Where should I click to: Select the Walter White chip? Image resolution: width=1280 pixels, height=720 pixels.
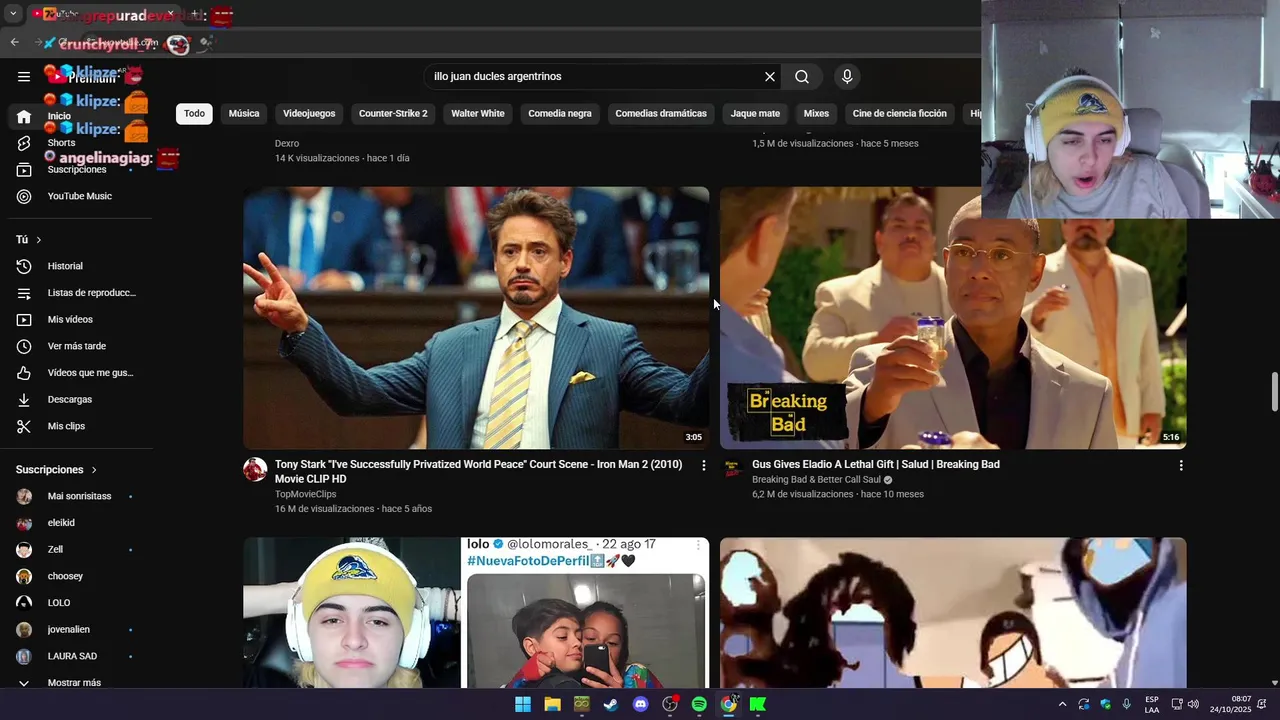(478, 113)
